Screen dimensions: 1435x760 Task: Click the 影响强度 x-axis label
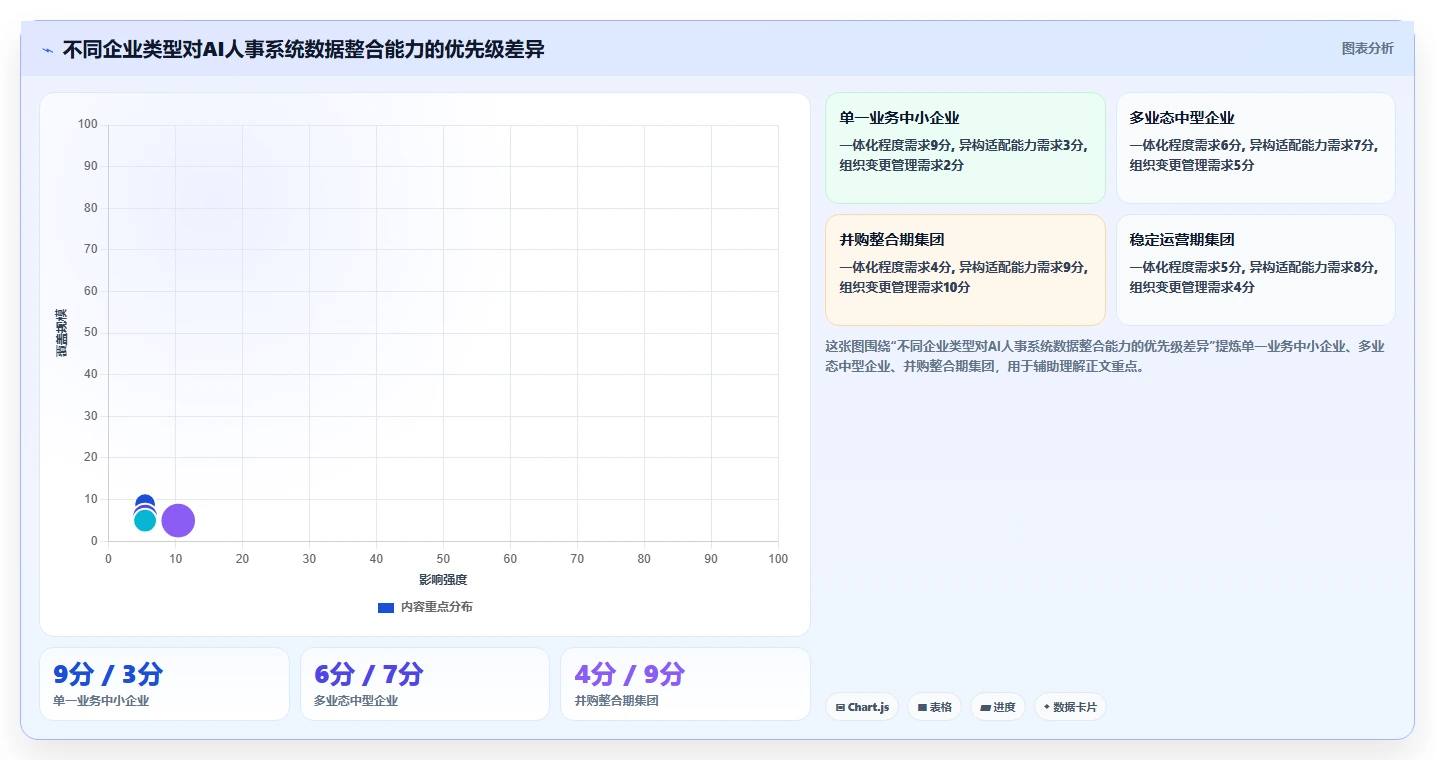(443, 580)
